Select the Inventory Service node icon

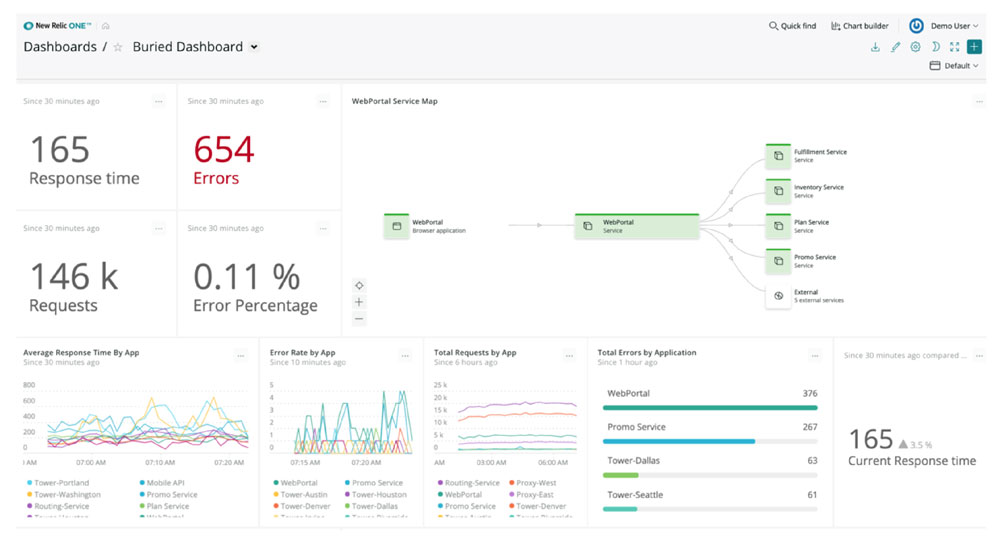click(x=778, y=191)
